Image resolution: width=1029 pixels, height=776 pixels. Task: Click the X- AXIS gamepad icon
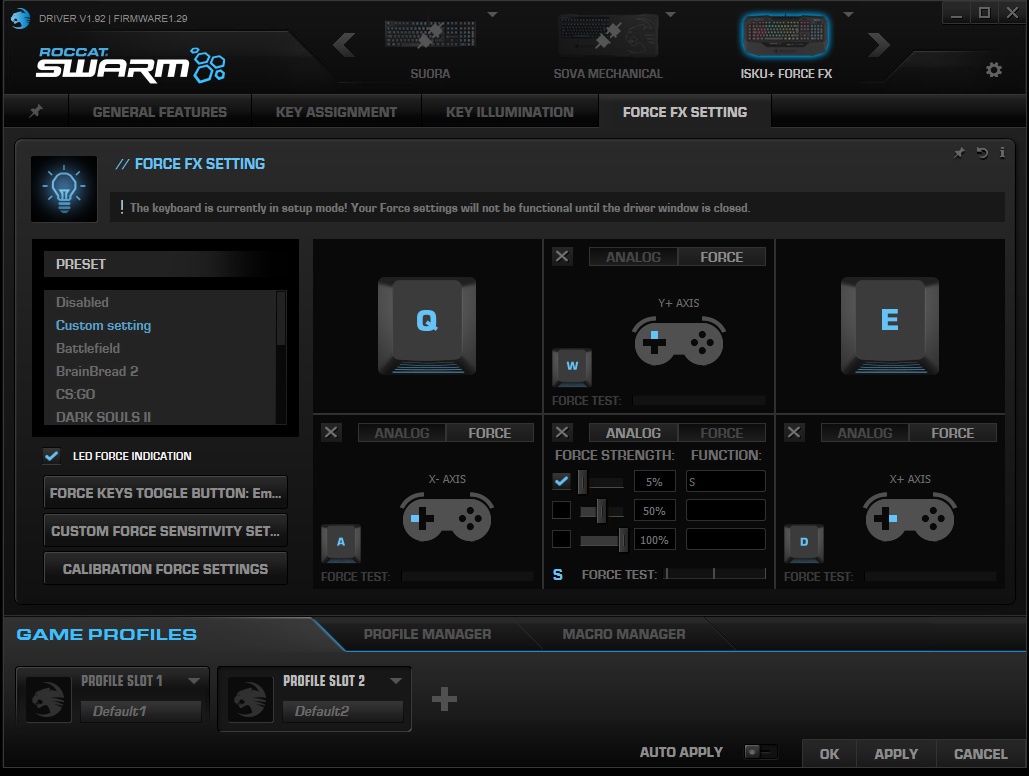click(448, 517)
